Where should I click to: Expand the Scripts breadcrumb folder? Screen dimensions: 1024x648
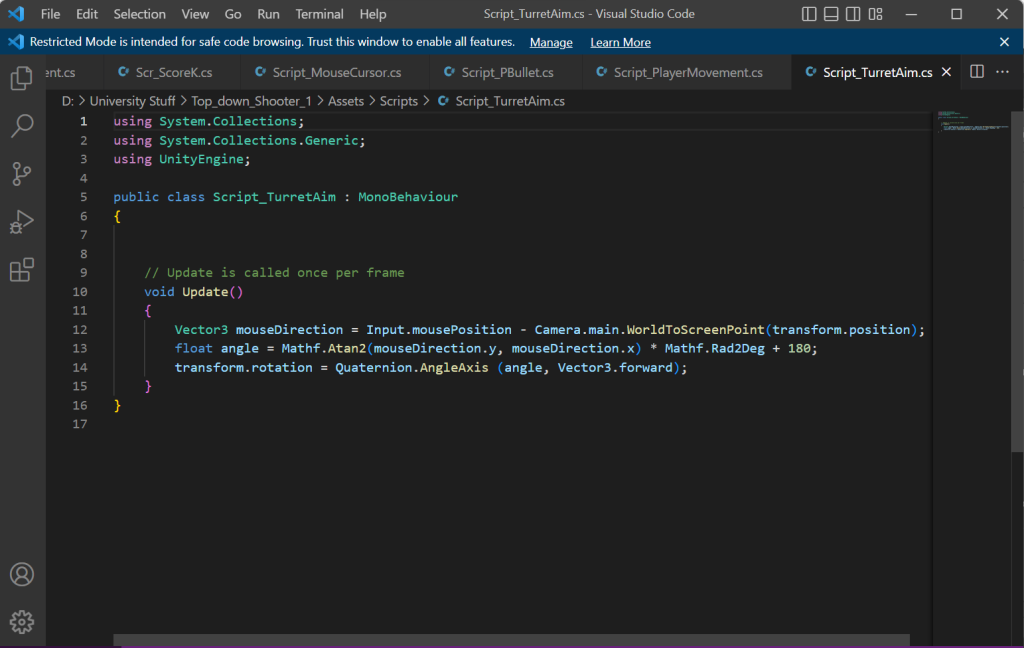(x=398, y=101)
